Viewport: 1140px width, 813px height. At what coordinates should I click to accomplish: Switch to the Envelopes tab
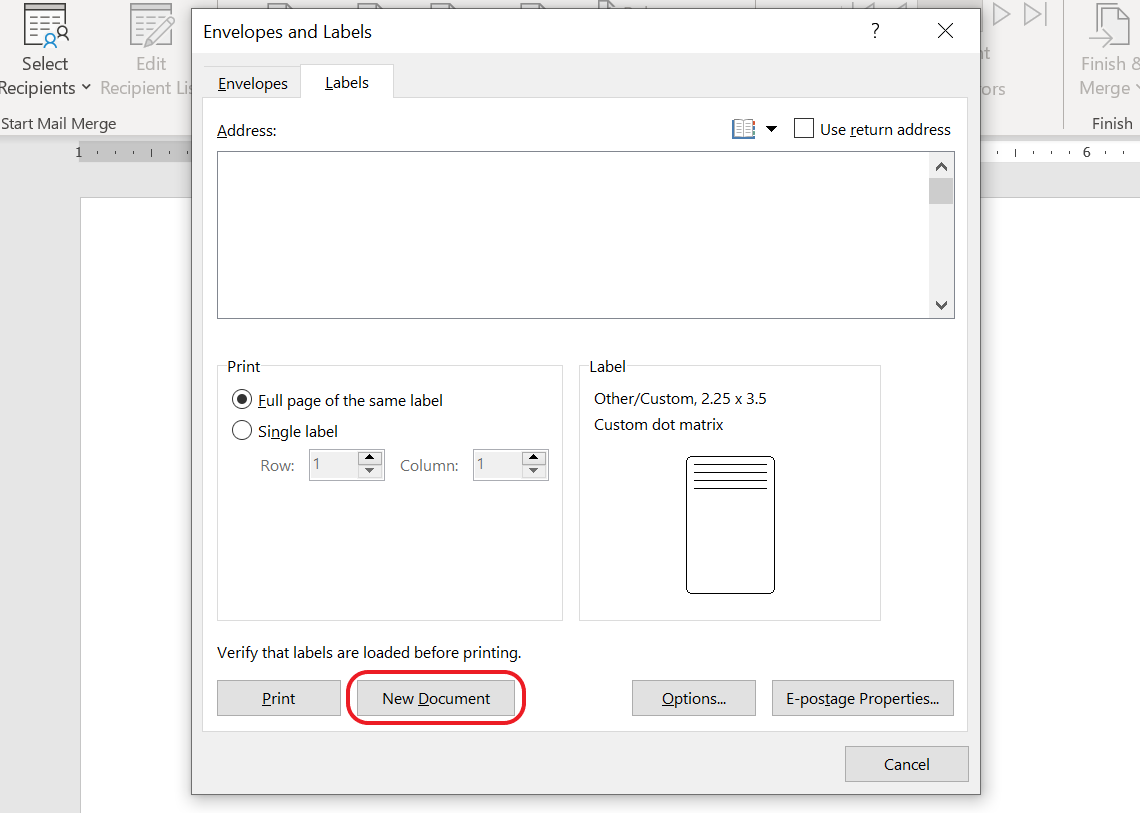pyautogui.click(x=253, y=83)
